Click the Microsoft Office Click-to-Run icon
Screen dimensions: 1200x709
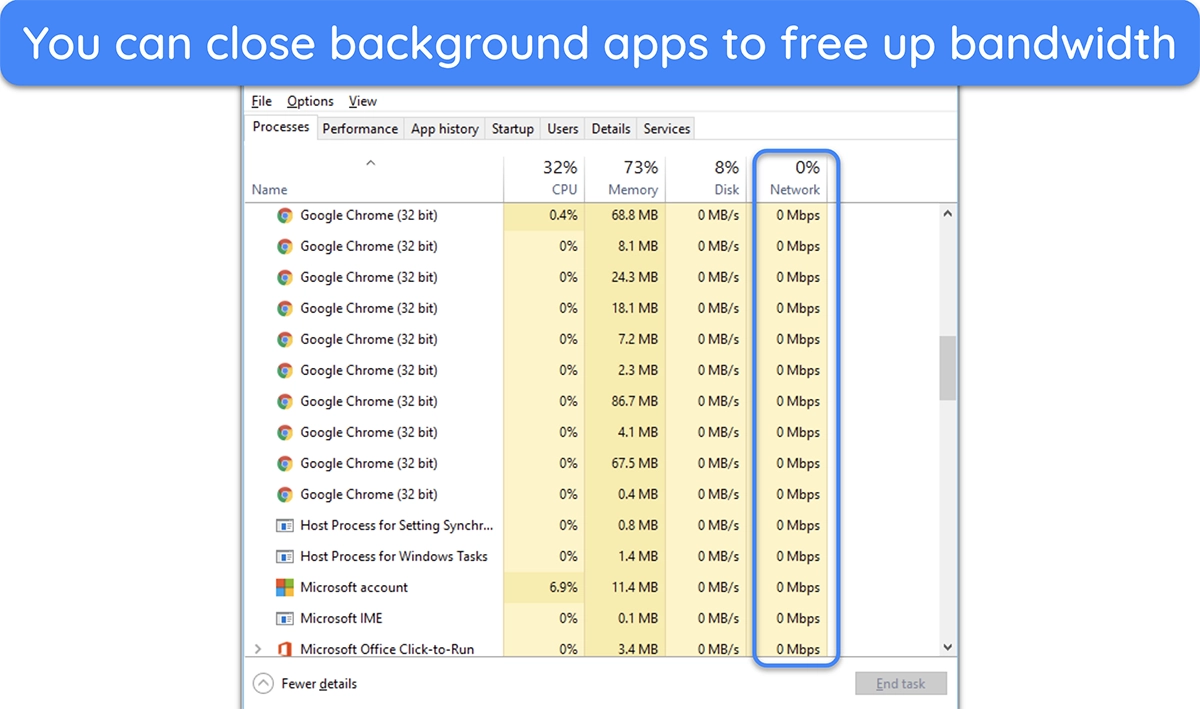click(x=285, y=649)
